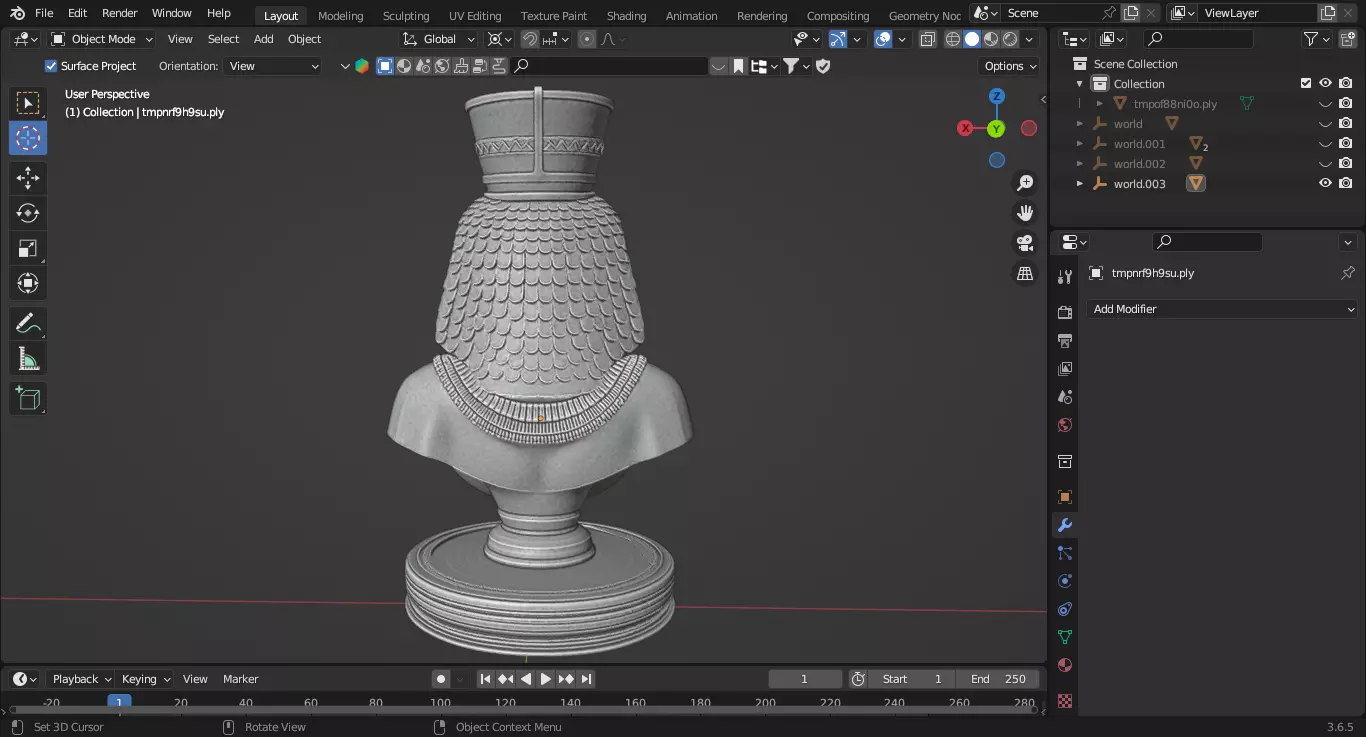
Task: Select the Select Box tool
Action: [28, 103]
